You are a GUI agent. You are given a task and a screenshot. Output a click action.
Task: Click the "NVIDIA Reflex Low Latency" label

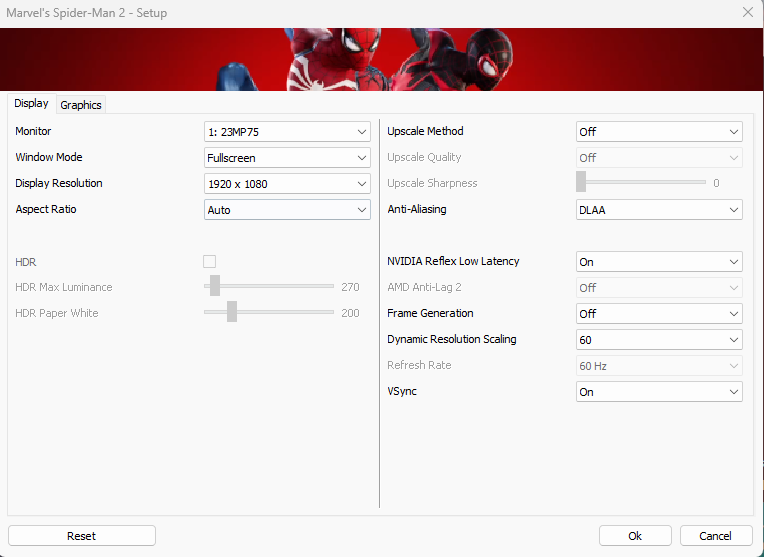click(x=453, y=261)
